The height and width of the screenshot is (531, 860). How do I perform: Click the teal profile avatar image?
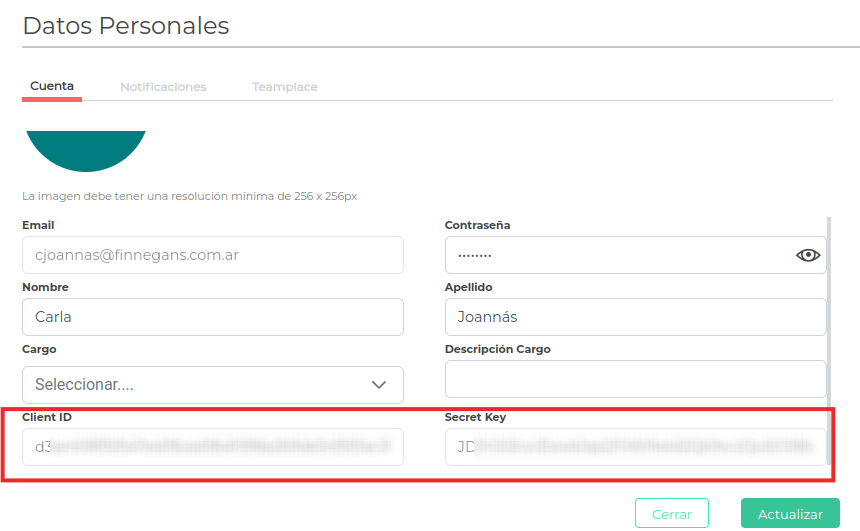(x=85, y=148)
